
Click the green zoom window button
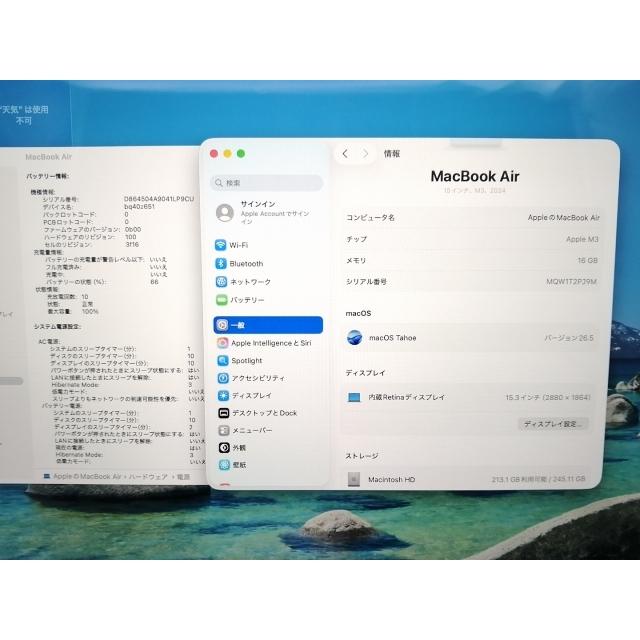tap(241, 153)
